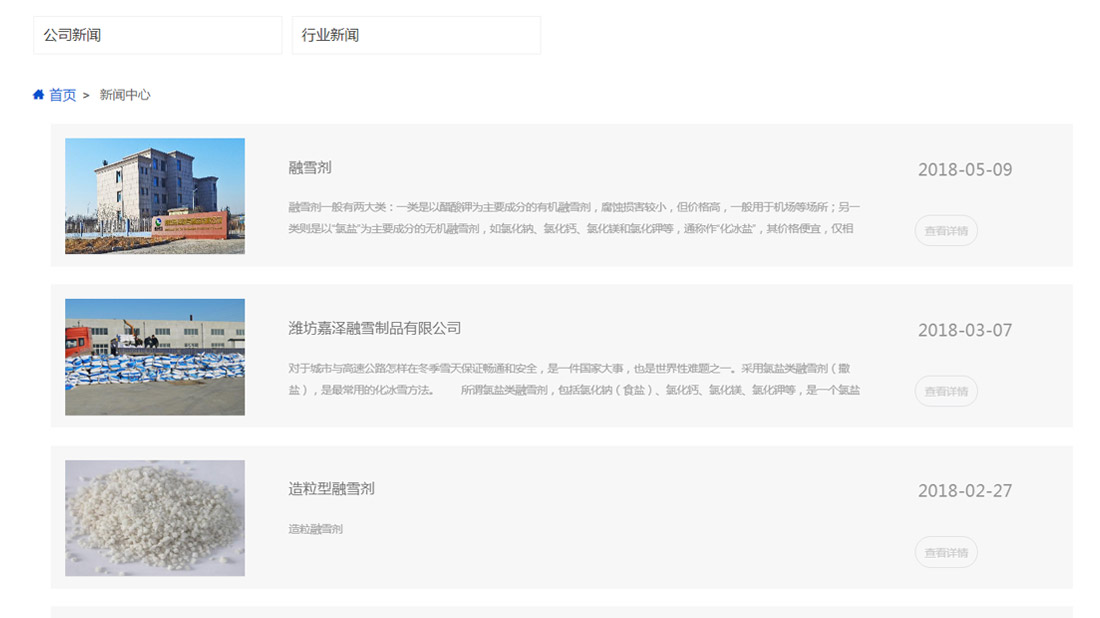Click the 2018-03-07 date

(965, 330)
